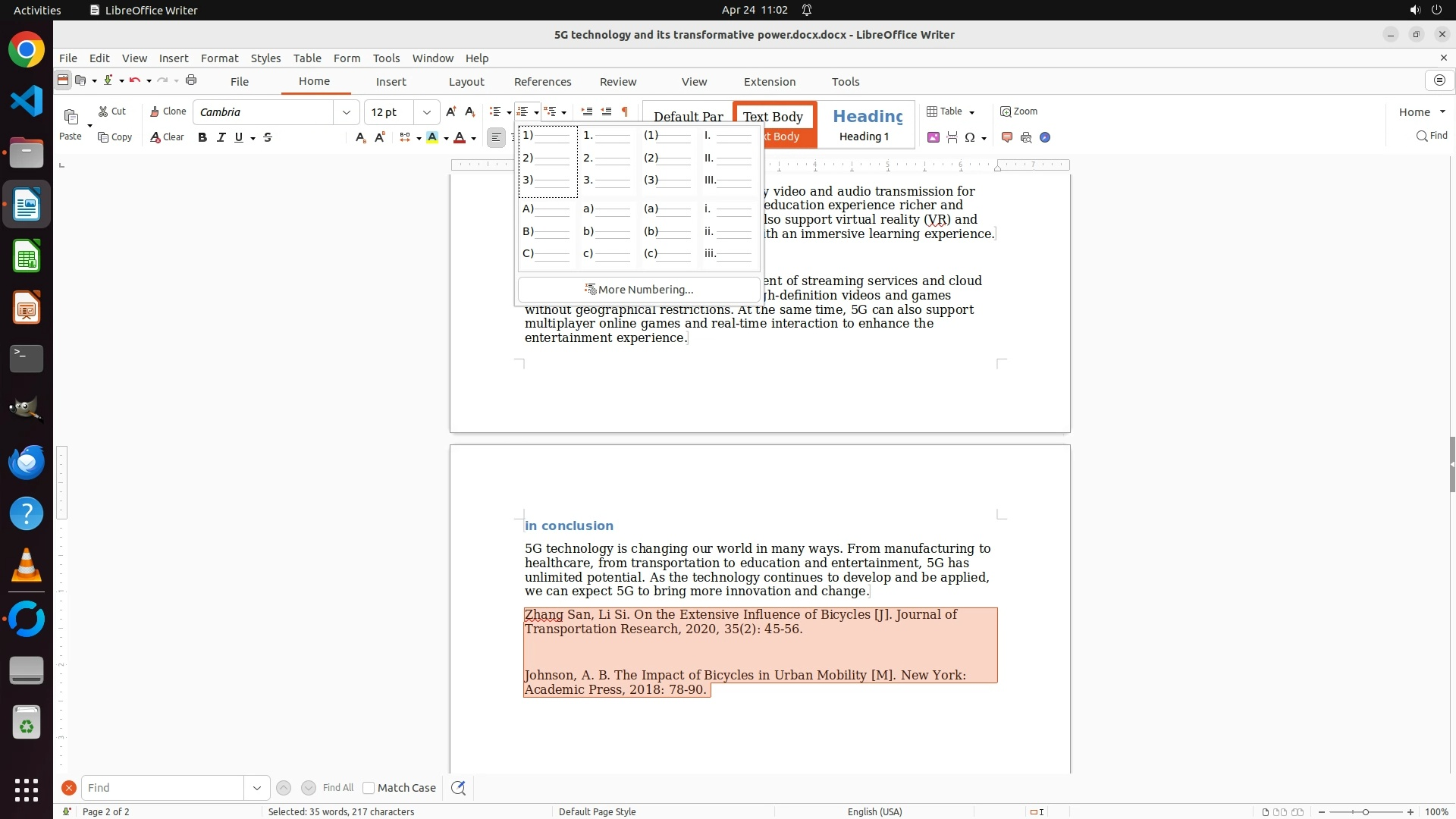
Task: Click the print icon
Action: click(x=191, y=80)
